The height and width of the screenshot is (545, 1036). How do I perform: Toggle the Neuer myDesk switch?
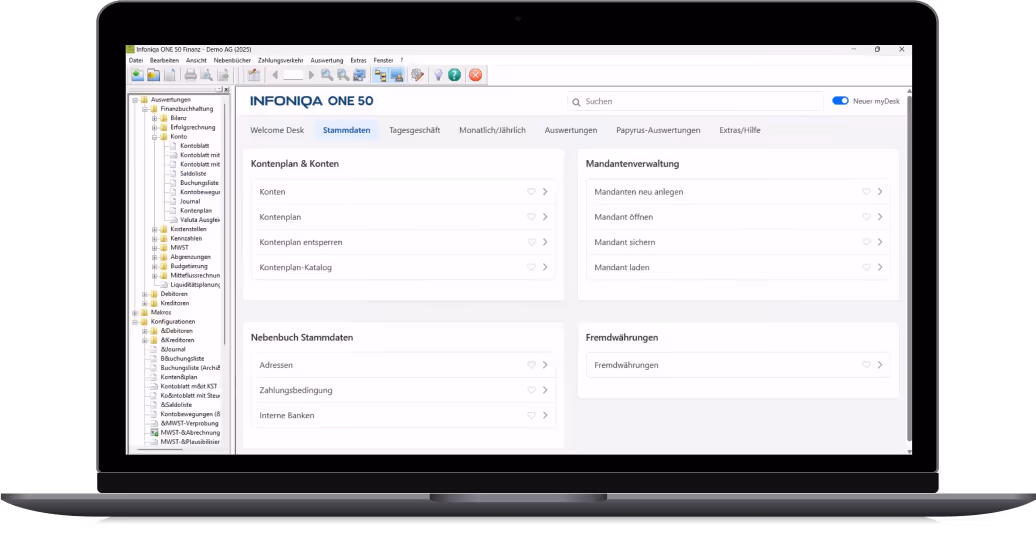tap(840, 101)
